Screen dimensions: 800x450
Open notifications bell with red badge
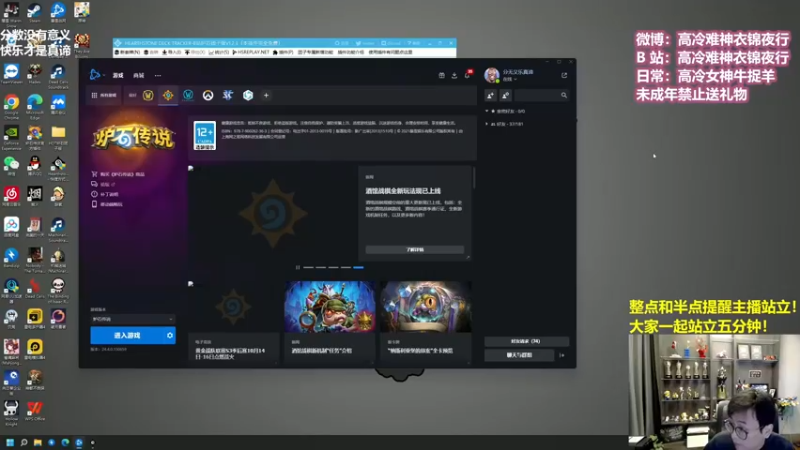[468, 74]
